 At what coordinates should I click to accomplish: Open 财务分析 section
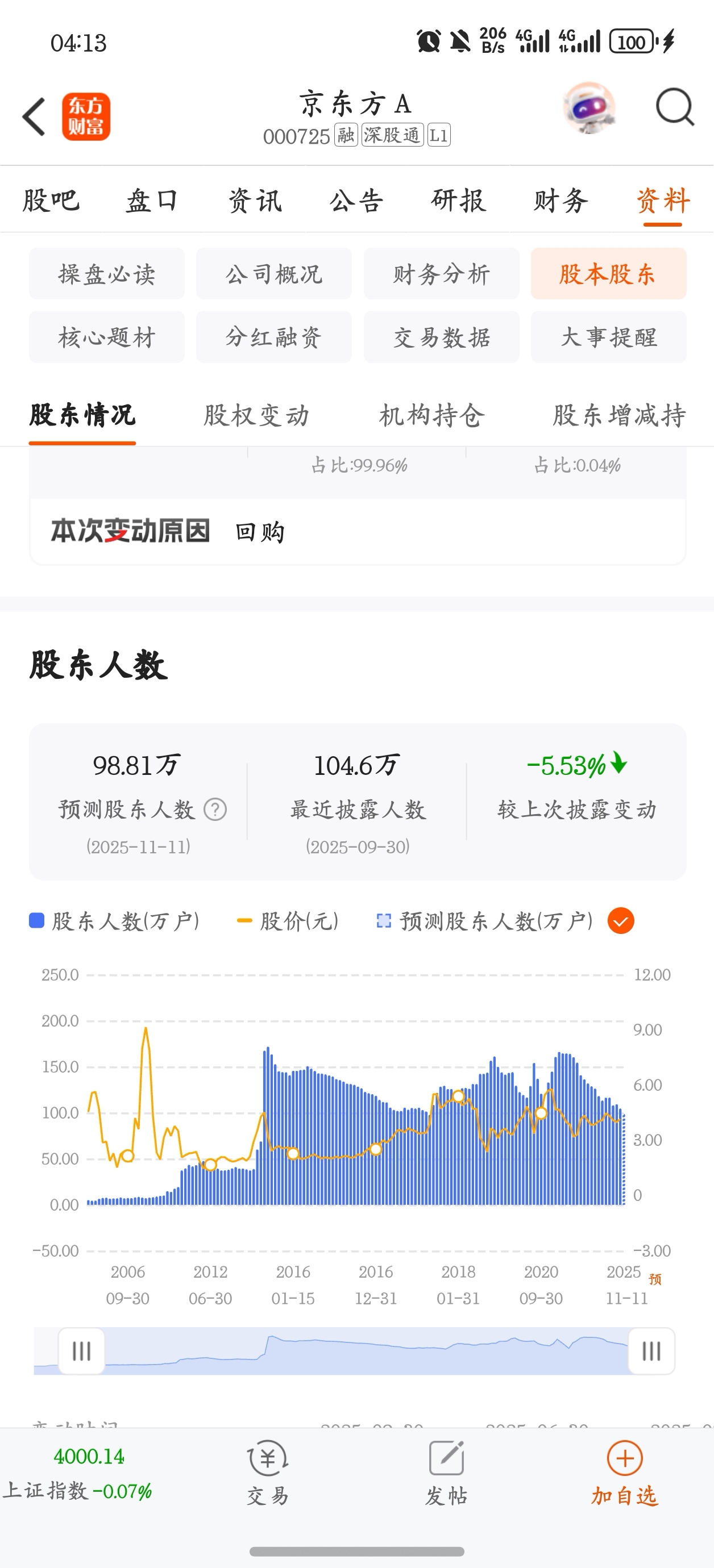(442, 273)
